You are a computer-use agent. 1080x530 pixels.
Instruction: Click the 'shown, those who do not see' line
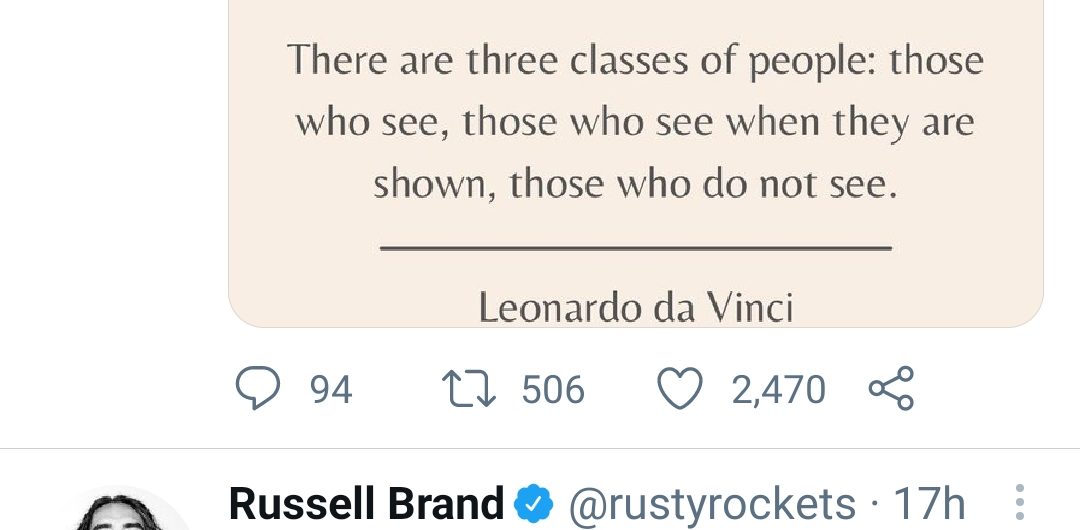[636, 185]
